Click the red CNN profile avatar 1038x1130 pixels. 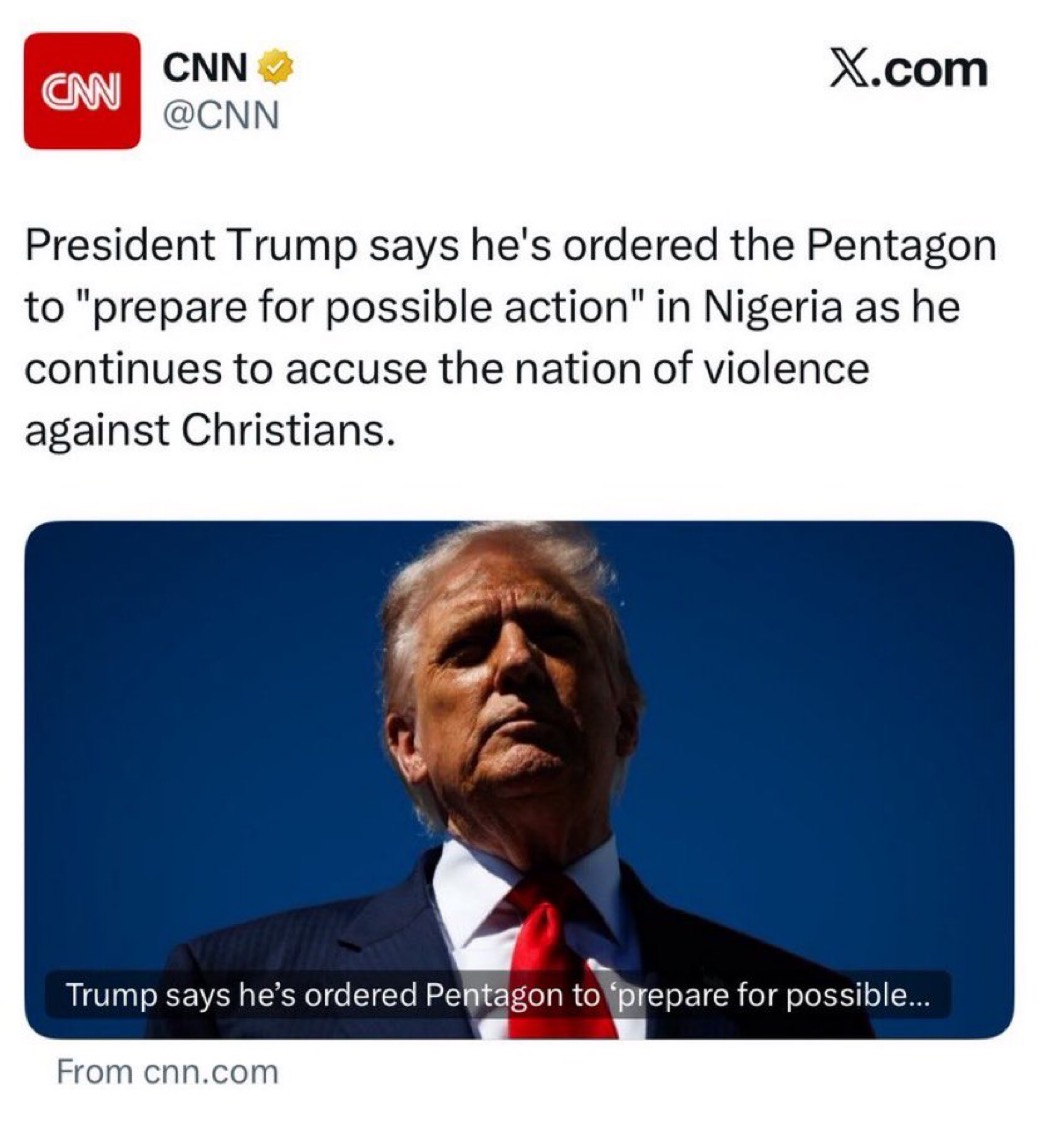click(82, 91)
